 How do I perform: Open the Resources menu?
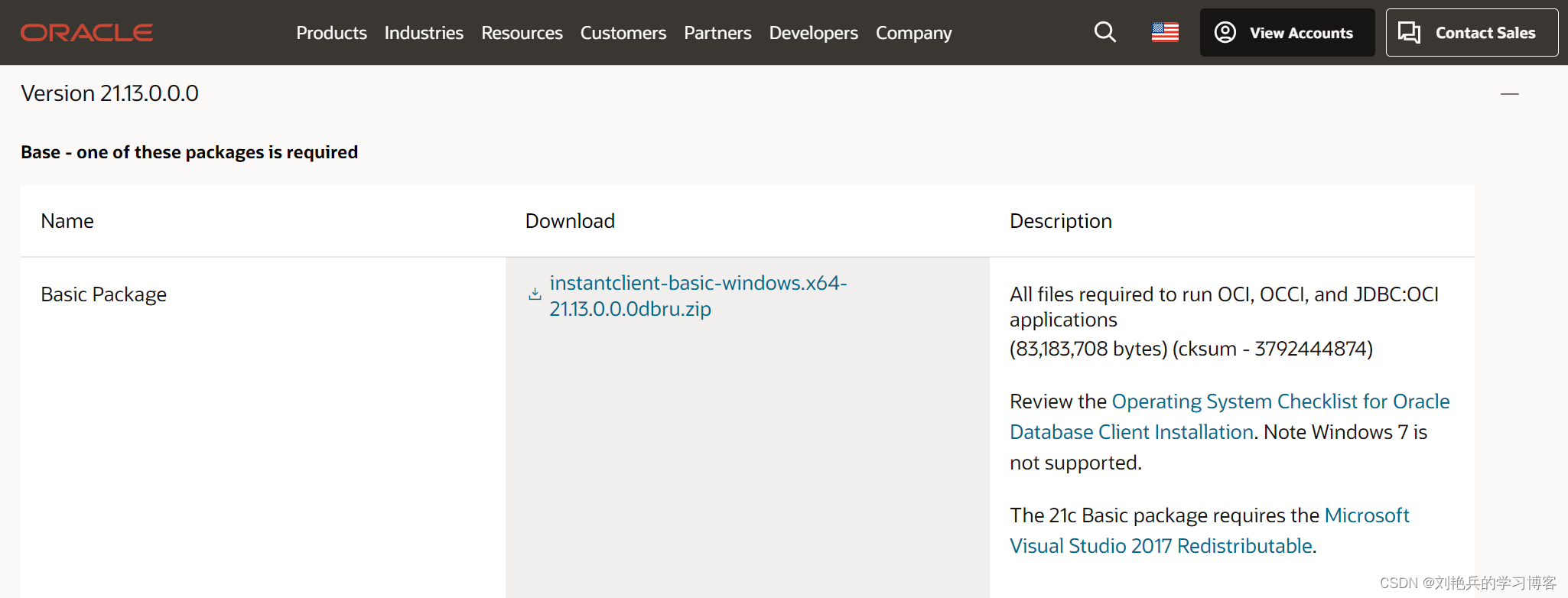click(522, 33)
